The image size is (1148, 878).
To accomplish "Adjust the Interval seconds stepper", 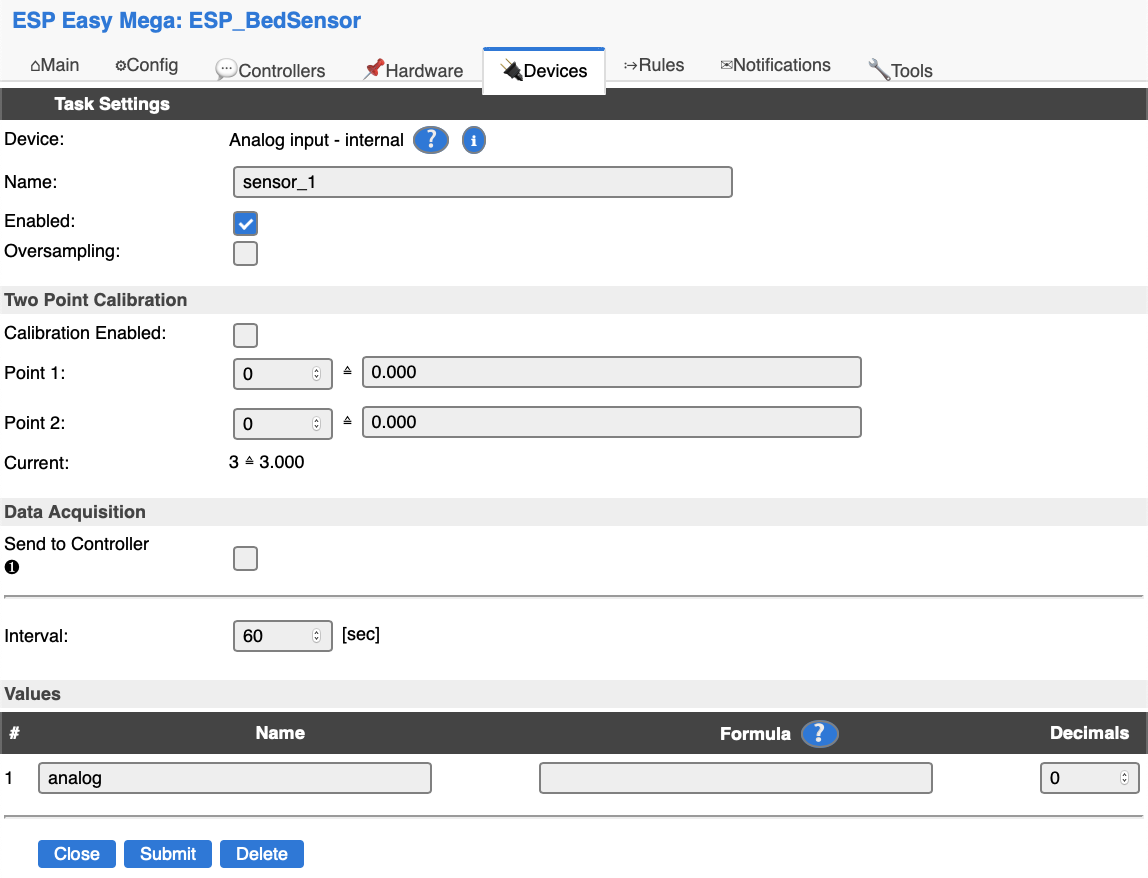I will 316,636.
